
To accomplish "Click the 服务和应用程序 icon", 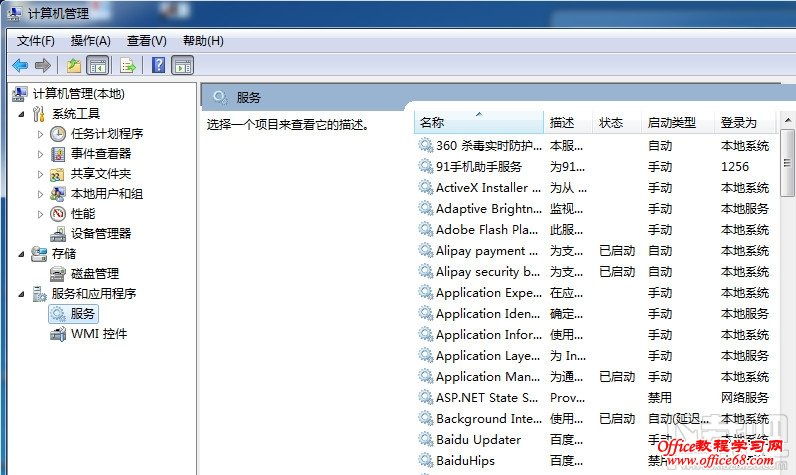I will point(39,294).
